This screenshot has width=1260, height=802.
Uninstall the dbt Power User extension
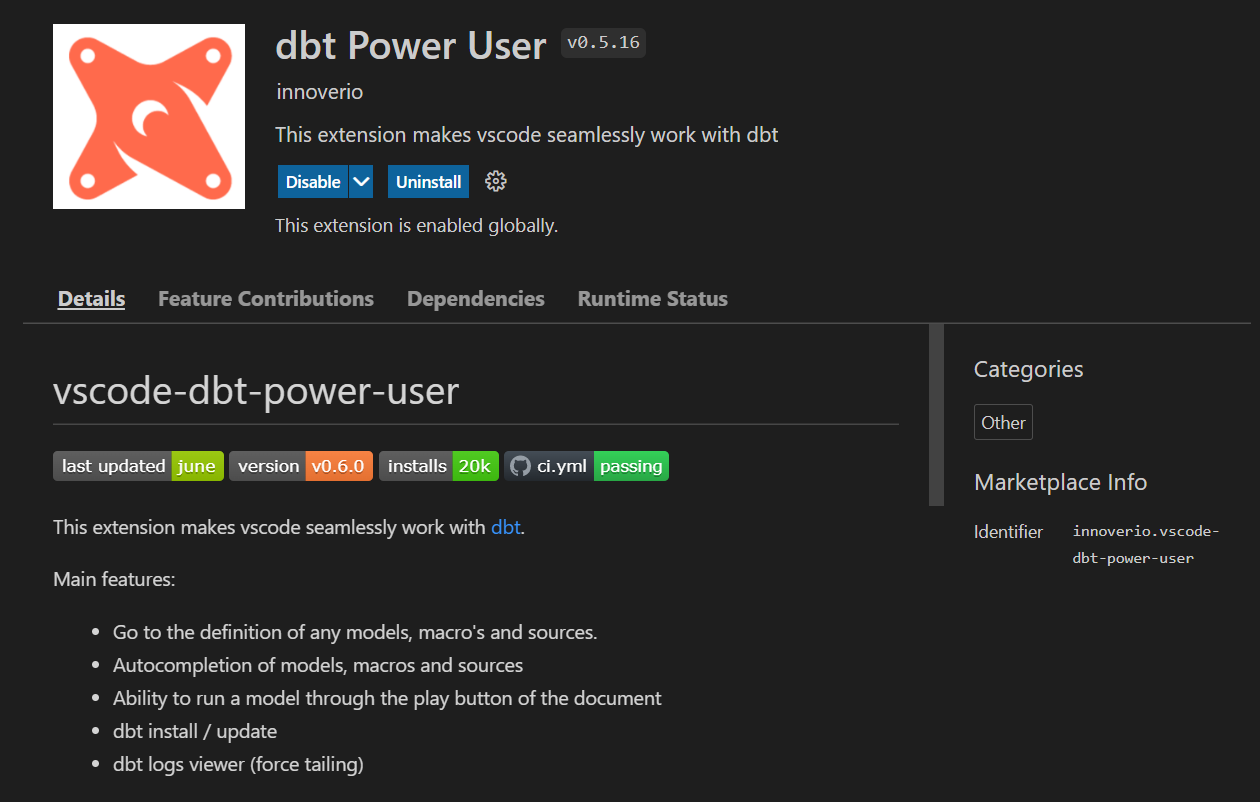pyautogui.click(x=428, y=182)
